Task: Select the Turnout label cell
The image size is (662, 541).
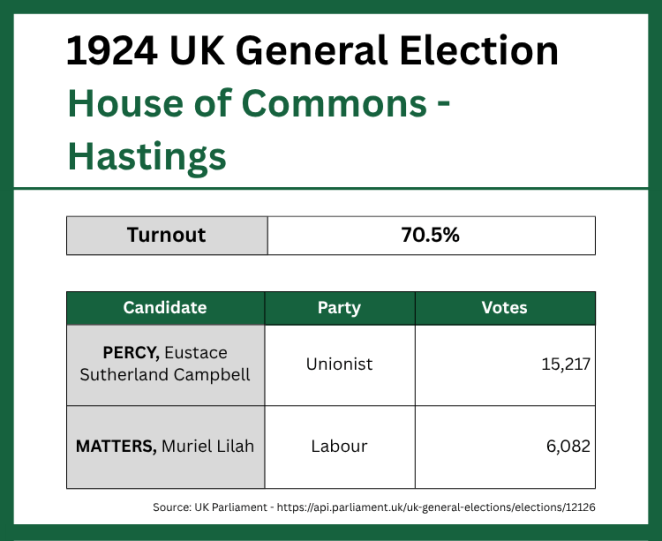Action: click(167, 236)
